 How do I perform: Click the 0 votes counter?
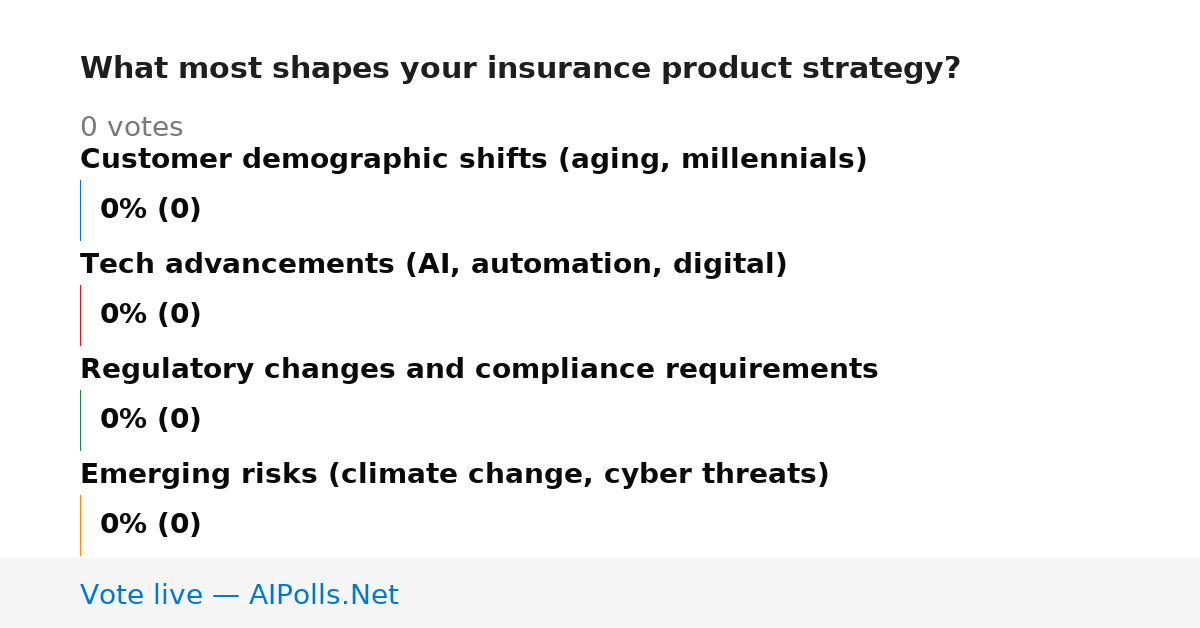[131, 128]
